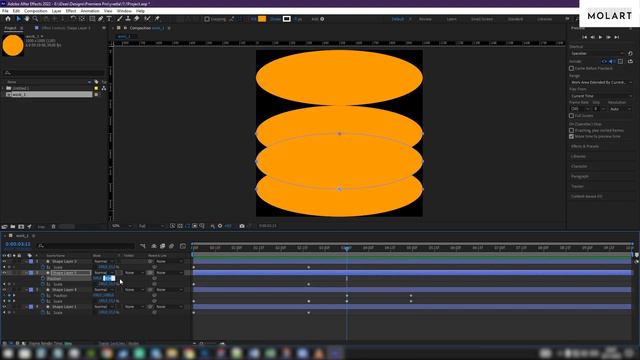Select the Roto Brush tool
The image size is (640, 360).
(x=147, y=19)
